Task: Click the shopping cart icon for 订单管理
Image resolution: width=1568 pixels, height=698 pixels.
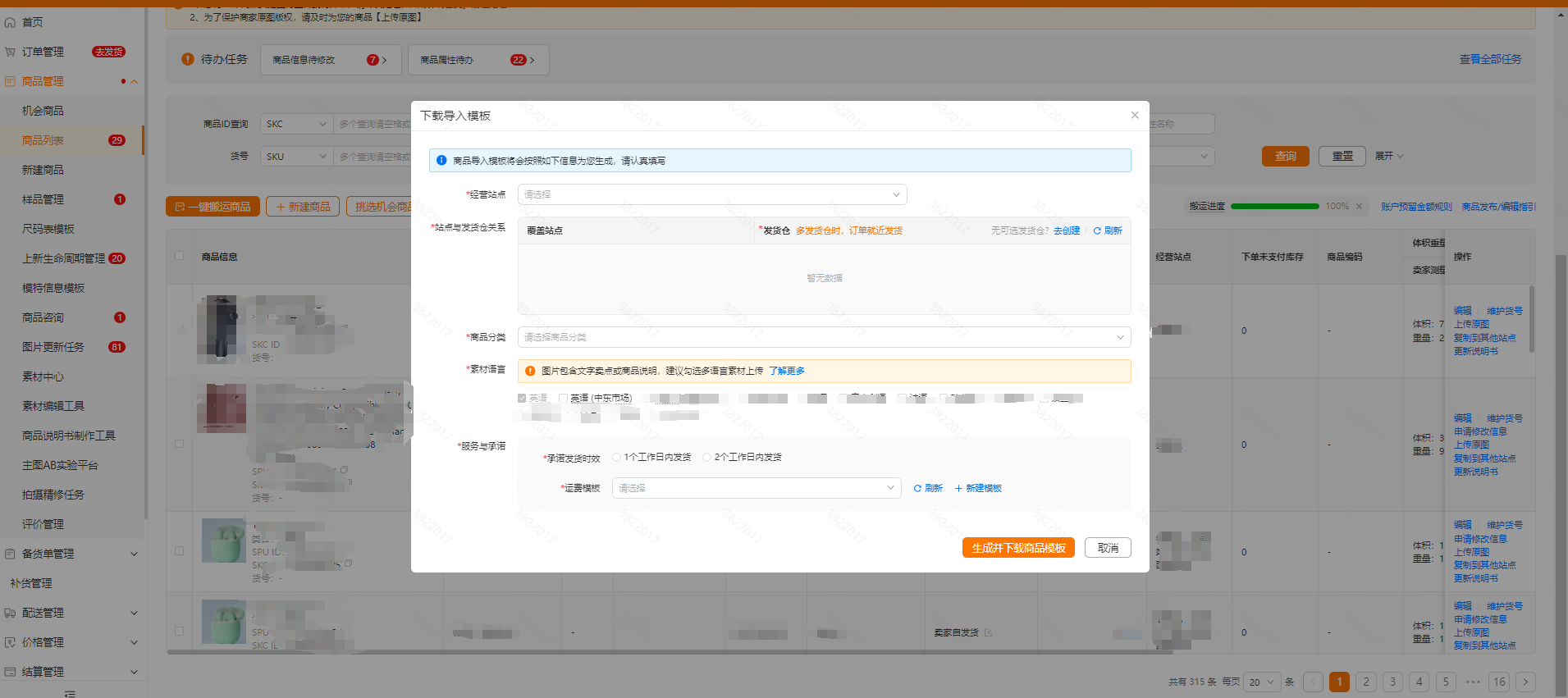Action: tap(10, 52)
